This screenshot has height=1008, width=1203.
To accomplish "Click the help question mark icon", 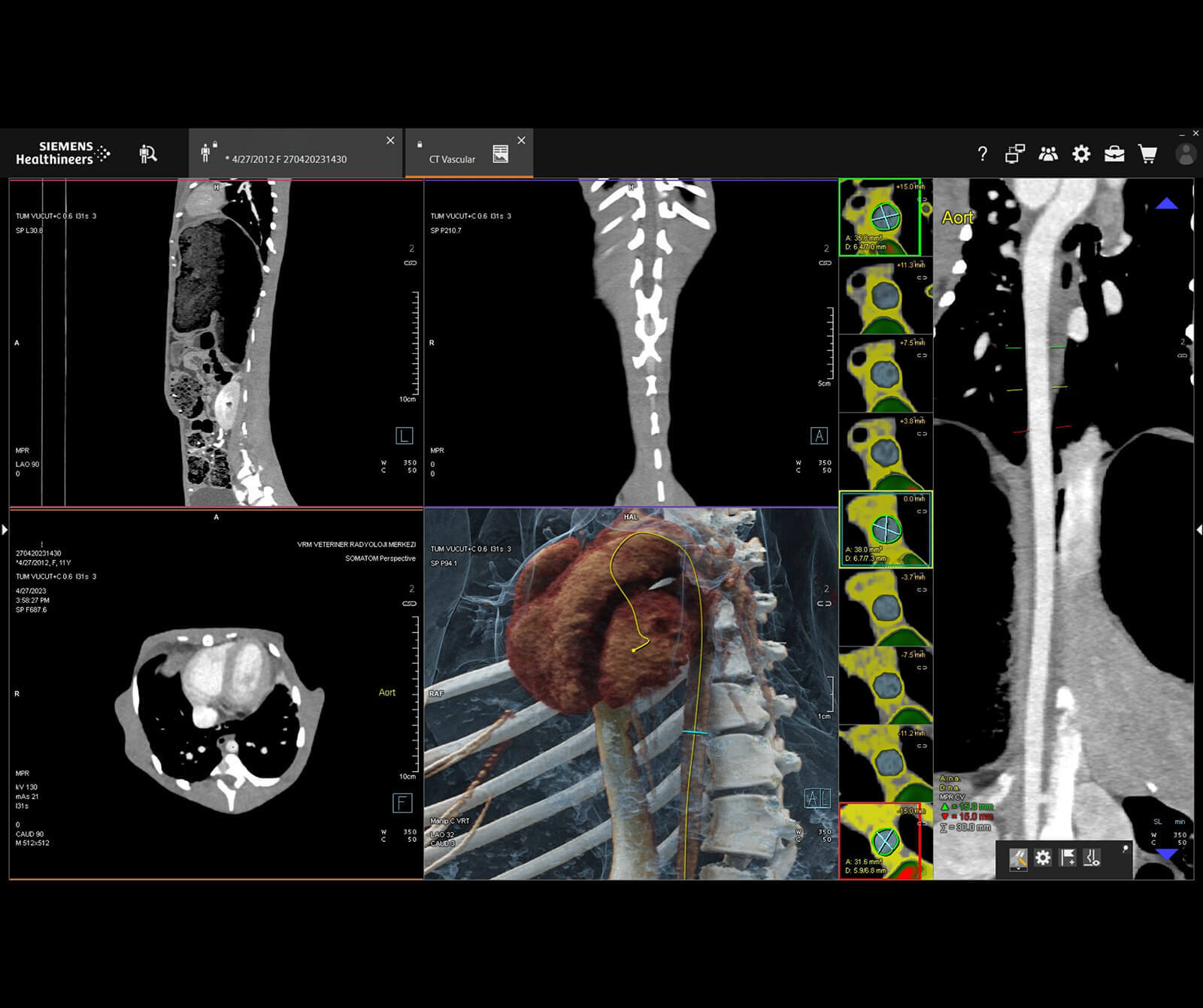I will (x=982, y=154).
